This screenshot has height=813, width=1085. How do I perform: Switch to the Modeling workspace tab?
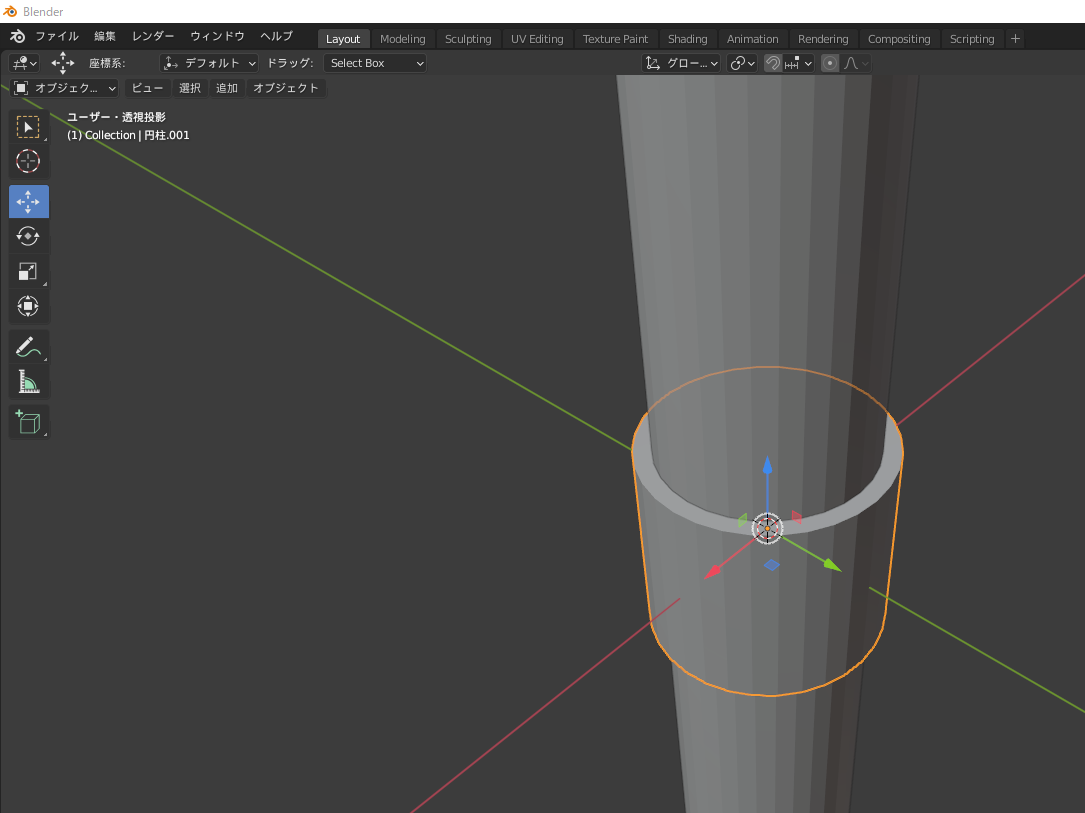point(403,39)
